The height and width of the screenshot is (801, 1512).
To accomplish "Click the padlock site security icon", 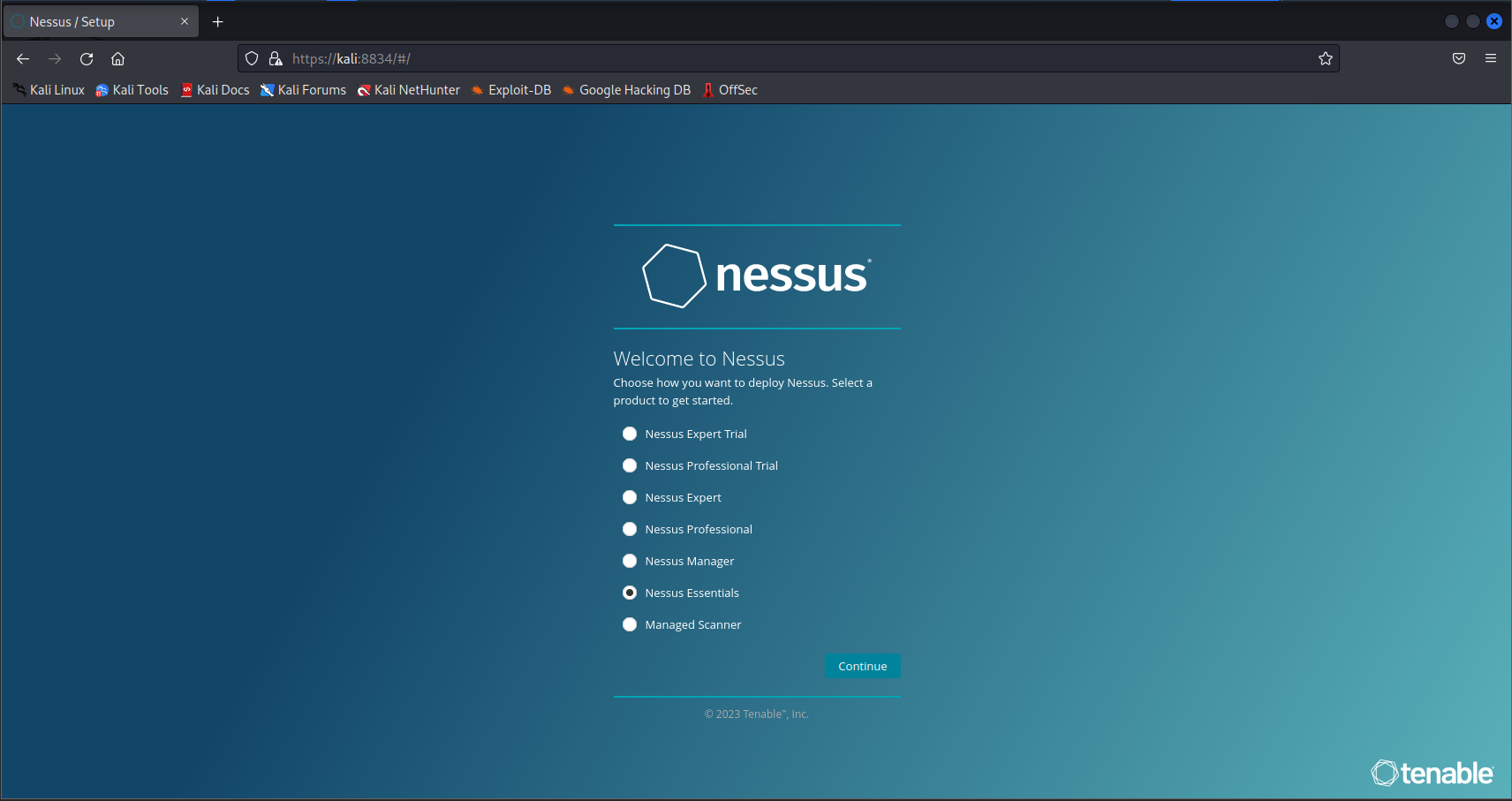I will (276, 58).
